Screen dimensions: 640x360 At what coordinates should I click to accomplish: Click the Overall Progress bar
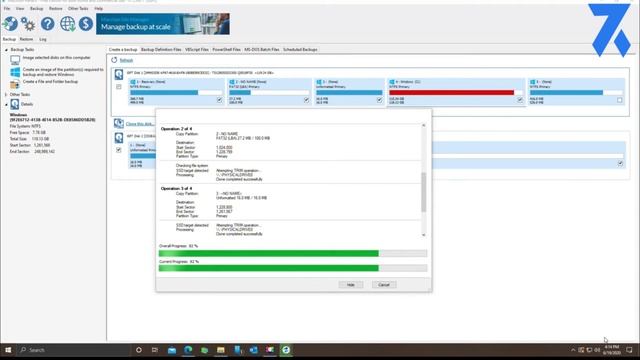[x=293, y=253]
